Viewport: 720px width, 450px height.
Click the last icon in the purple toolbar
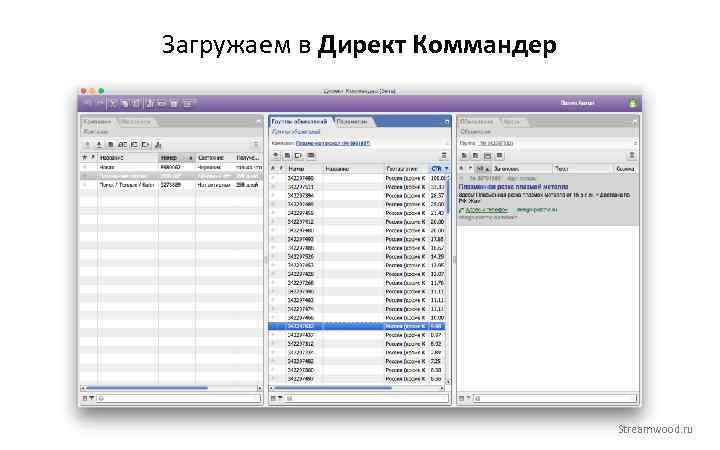pos(188,103)
